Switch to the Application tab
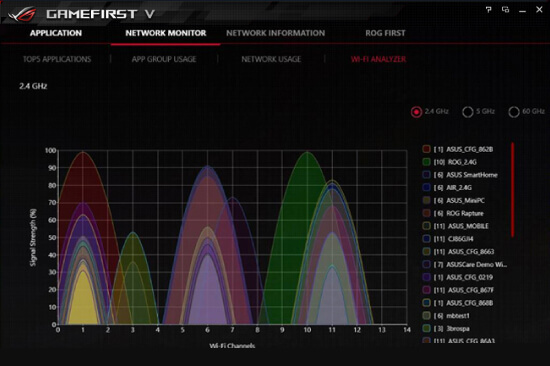550x366 pixels. tap(56, 33)
